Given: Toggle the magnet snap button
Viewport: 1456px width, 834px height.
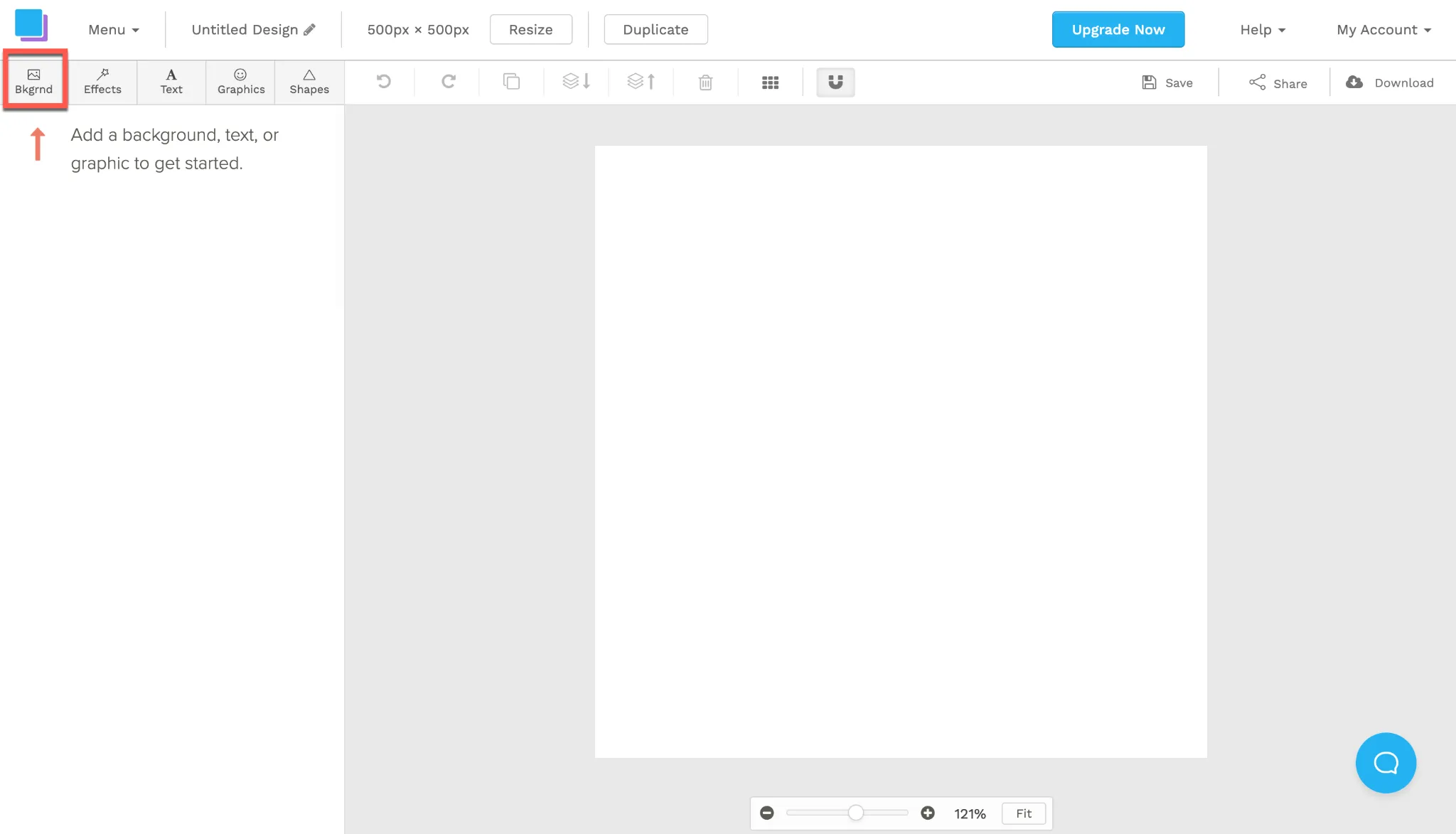Looking at the screenshot, I should click(835, 82).
